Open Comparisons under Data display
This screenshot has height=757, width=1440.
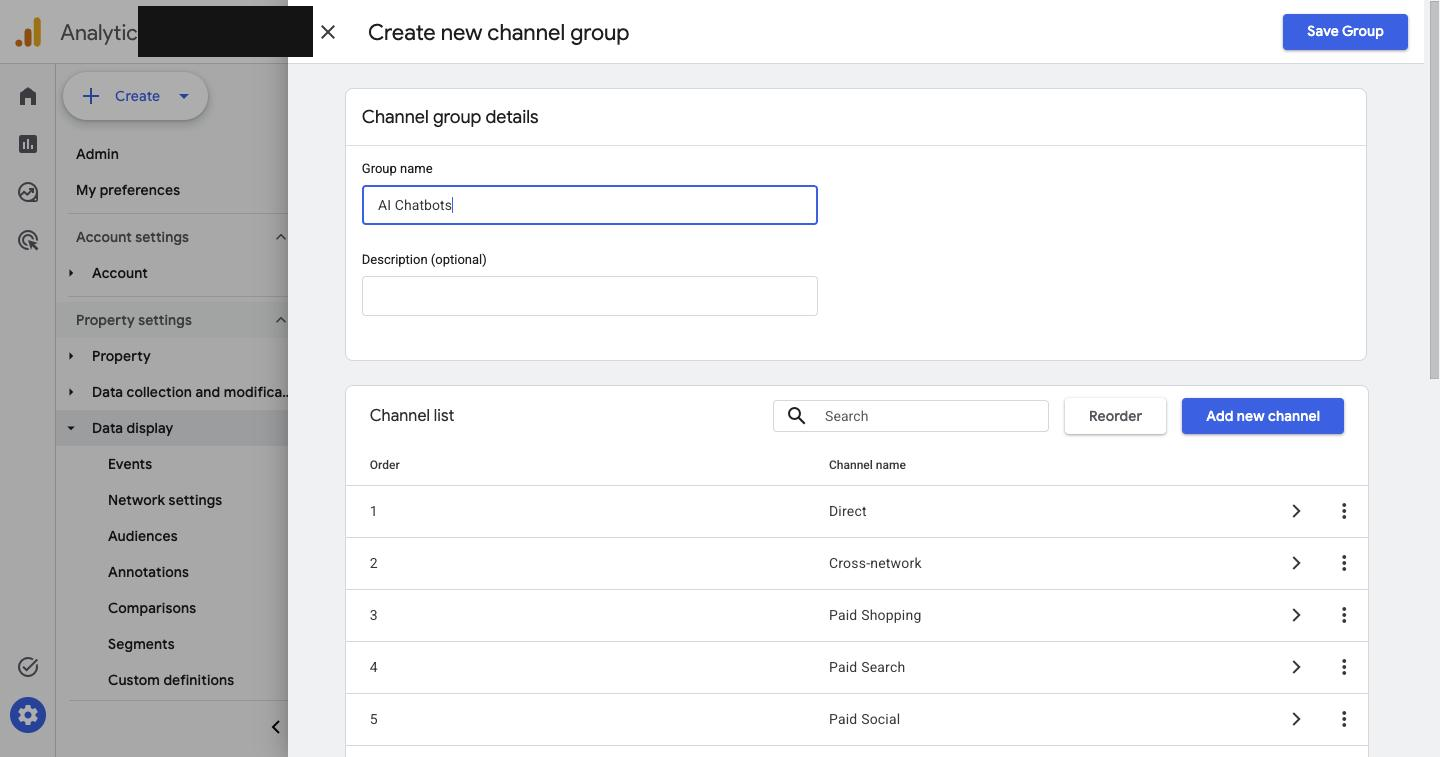coord(152,608)
